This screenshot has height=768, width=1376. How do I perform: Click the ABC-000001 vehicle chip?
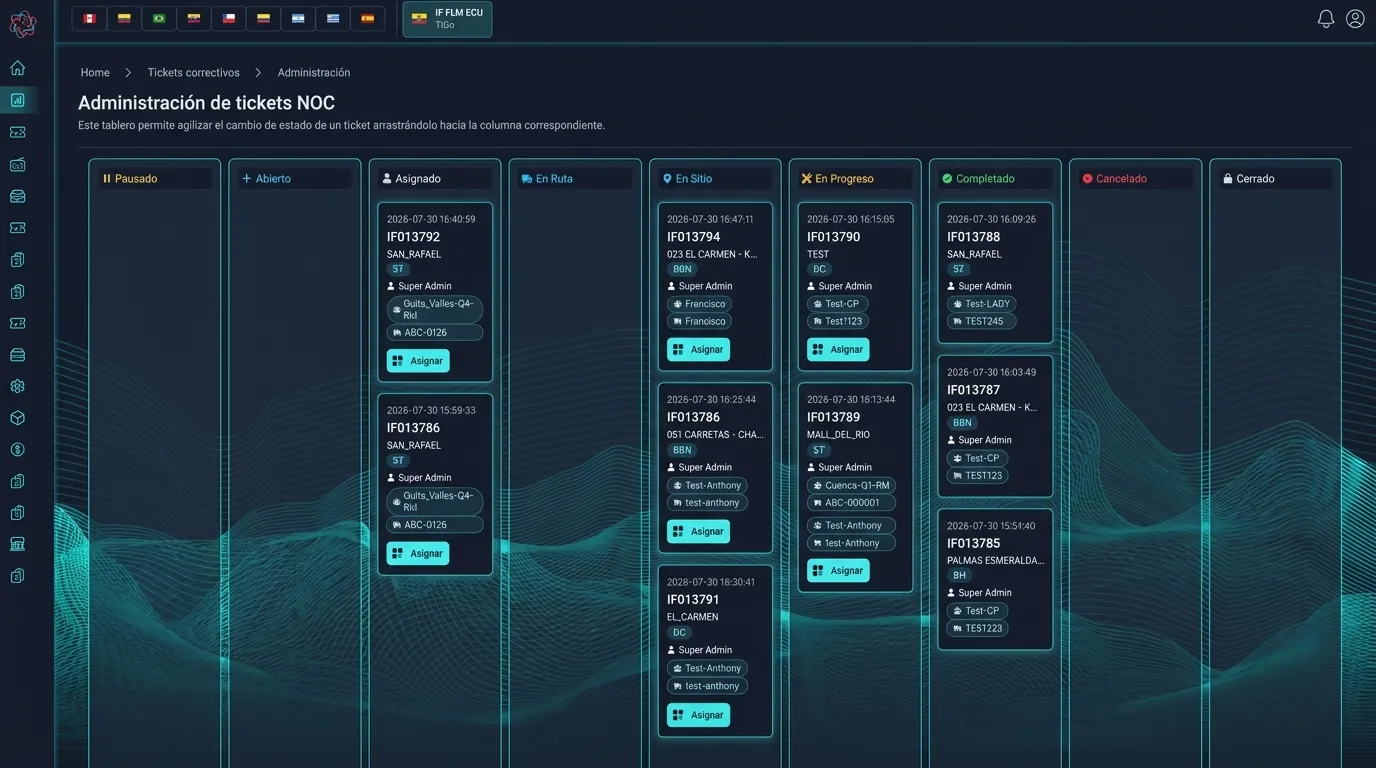pyautogui.click(x=851, y=503)
